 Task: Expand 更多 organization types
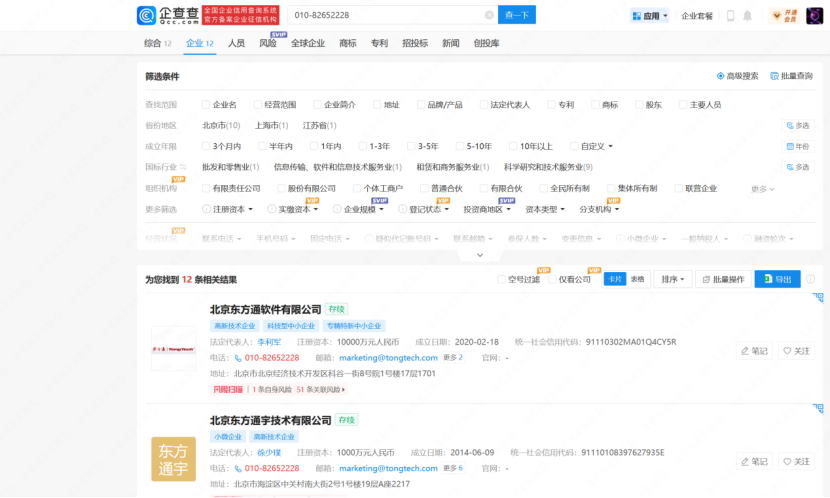762,189
